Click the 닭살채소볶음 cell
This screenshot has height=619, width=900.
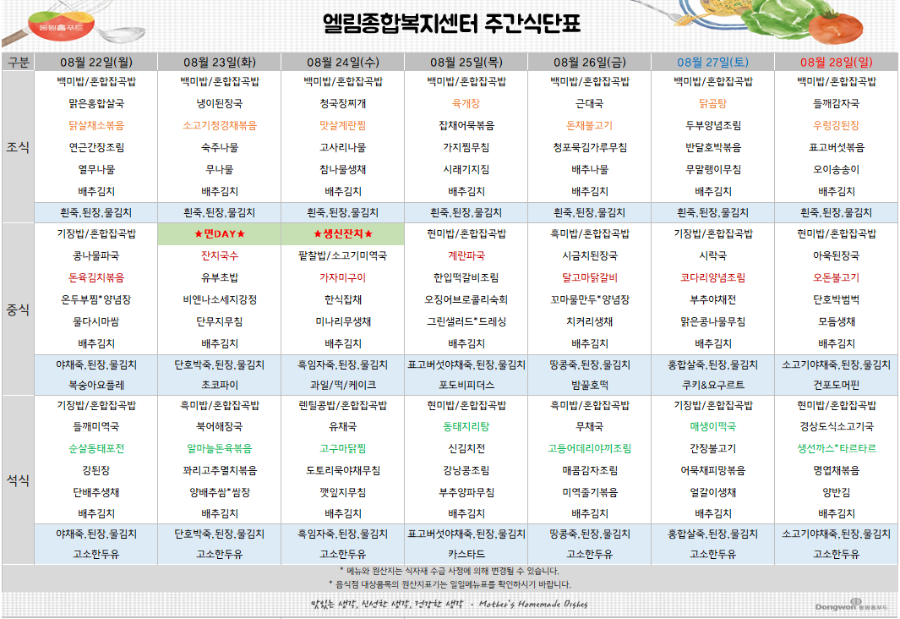[x=96, y=125]
